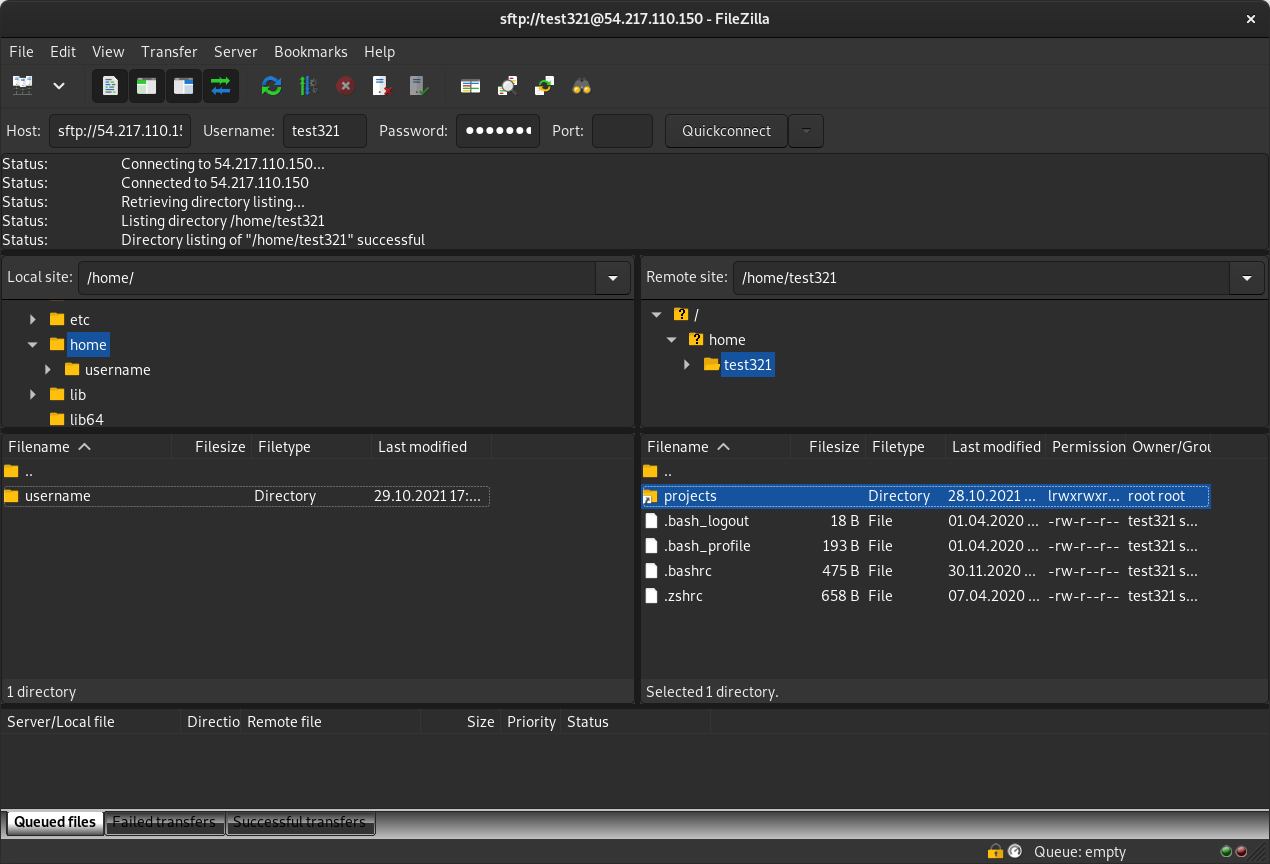This screenshot has width=1270, height=864.
Task: Select the local username directory row
Action: point(246,496)
